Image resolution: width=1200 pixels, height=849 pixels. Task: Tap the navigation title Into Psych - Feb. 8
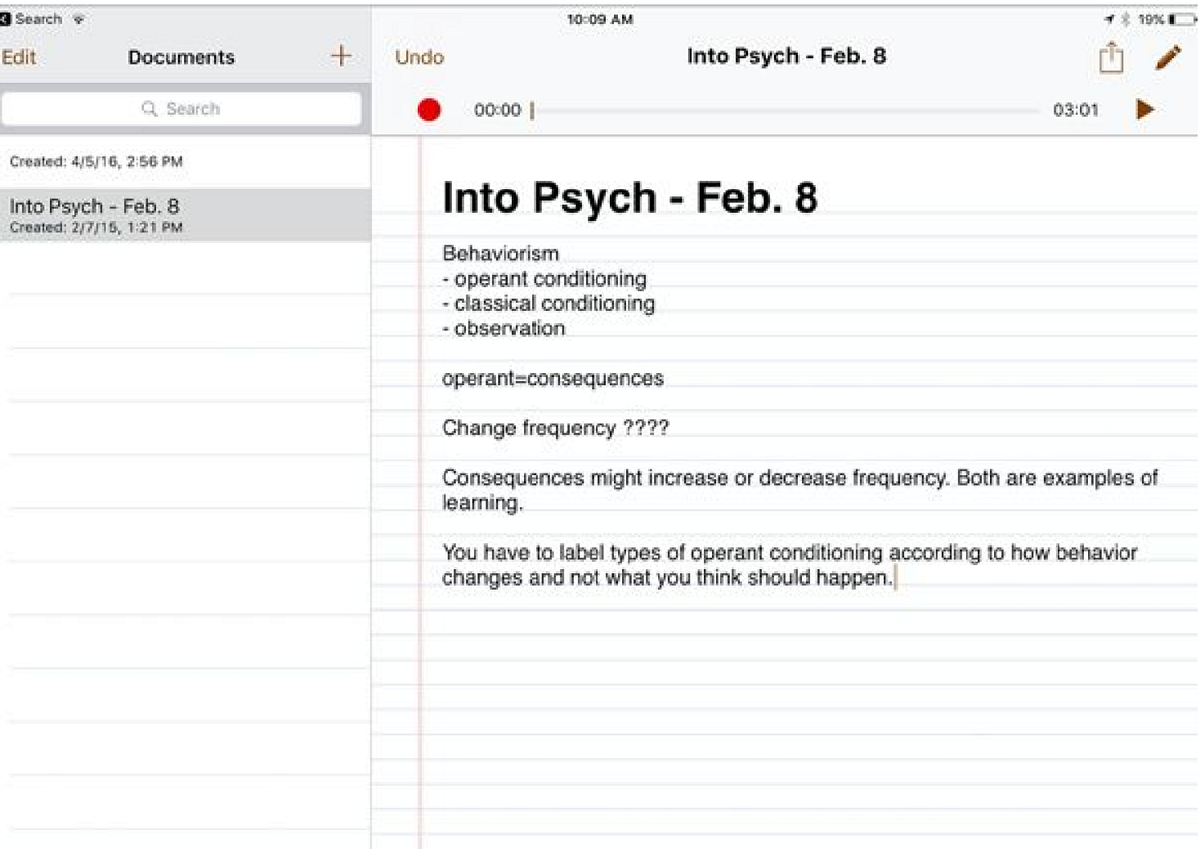pyautogui.click(x=786, y=56)
